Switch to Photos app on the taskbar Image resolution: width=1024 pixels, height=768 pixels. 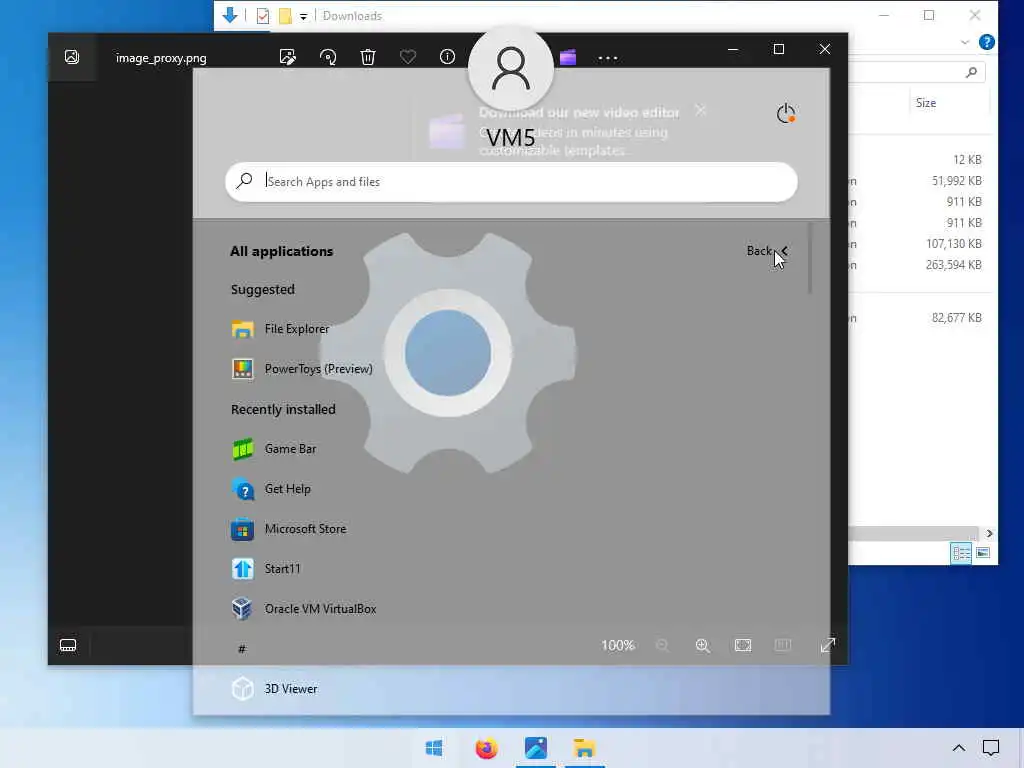click(x=536, y=748)
